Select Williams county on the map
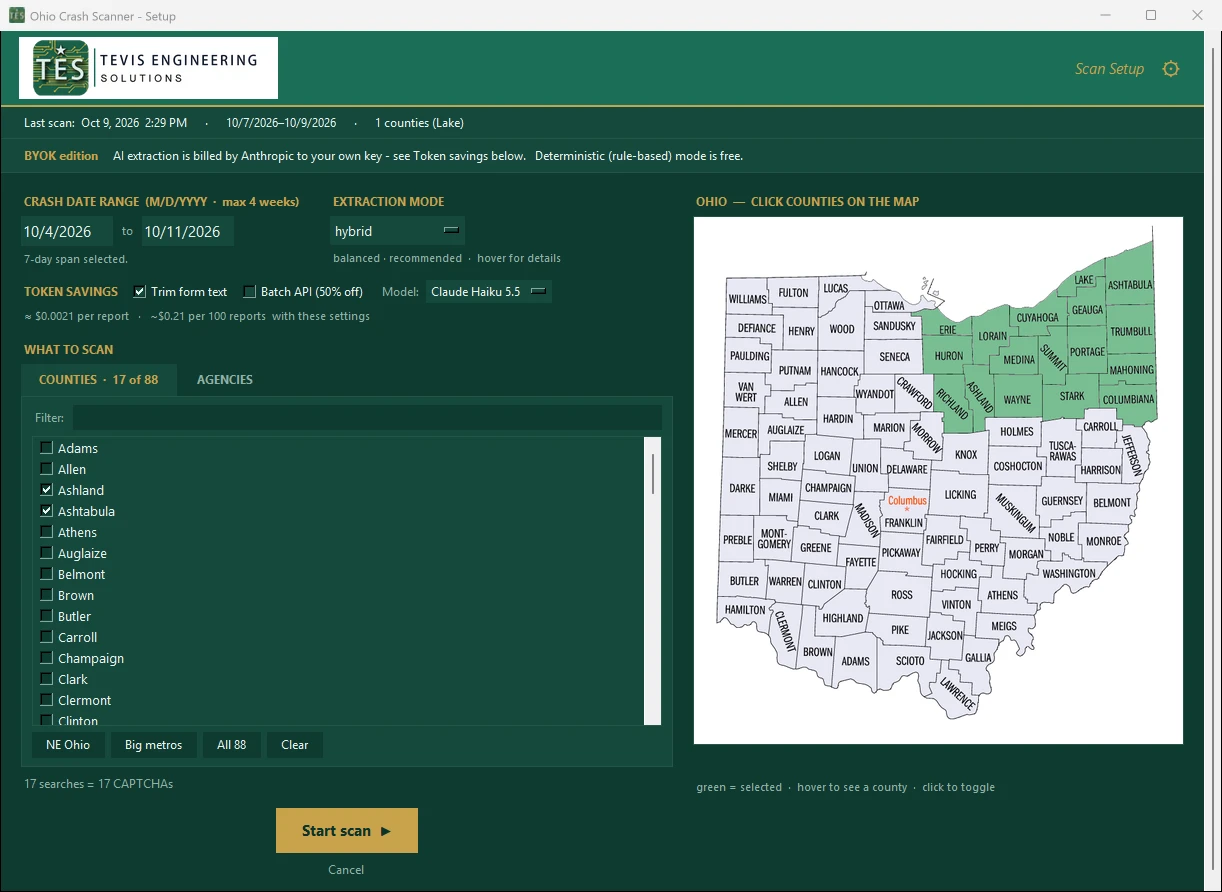 747,299
